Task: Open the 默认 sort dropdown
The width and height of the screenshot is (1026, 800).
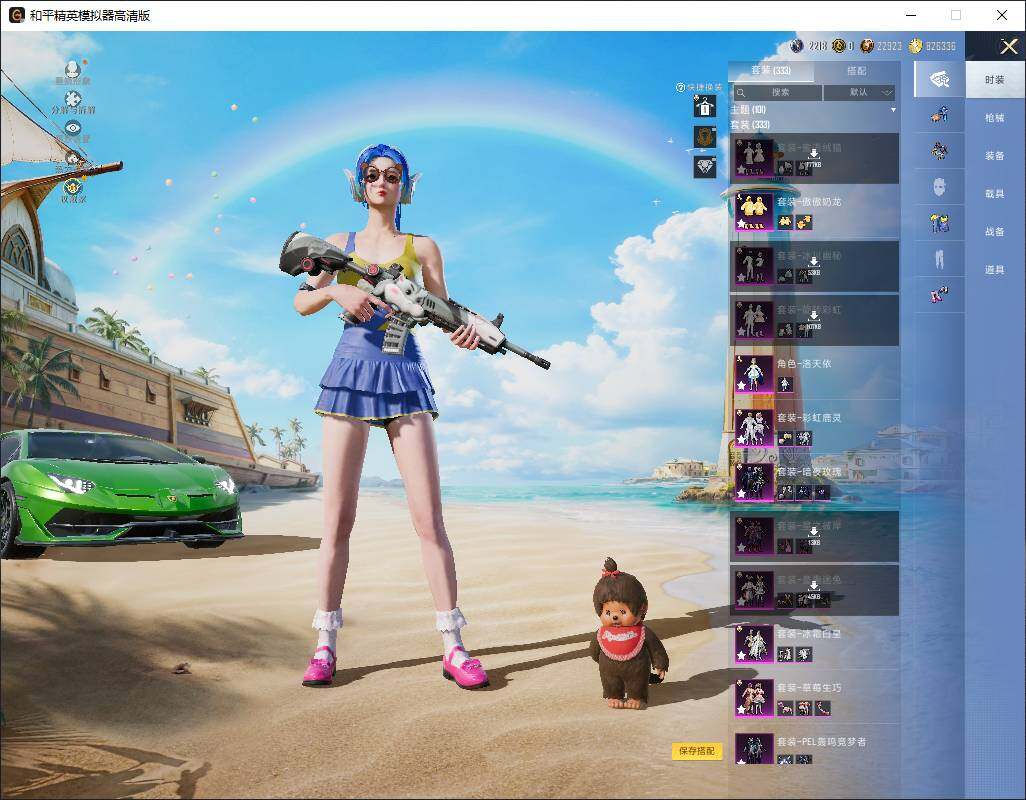Action: 859,92
